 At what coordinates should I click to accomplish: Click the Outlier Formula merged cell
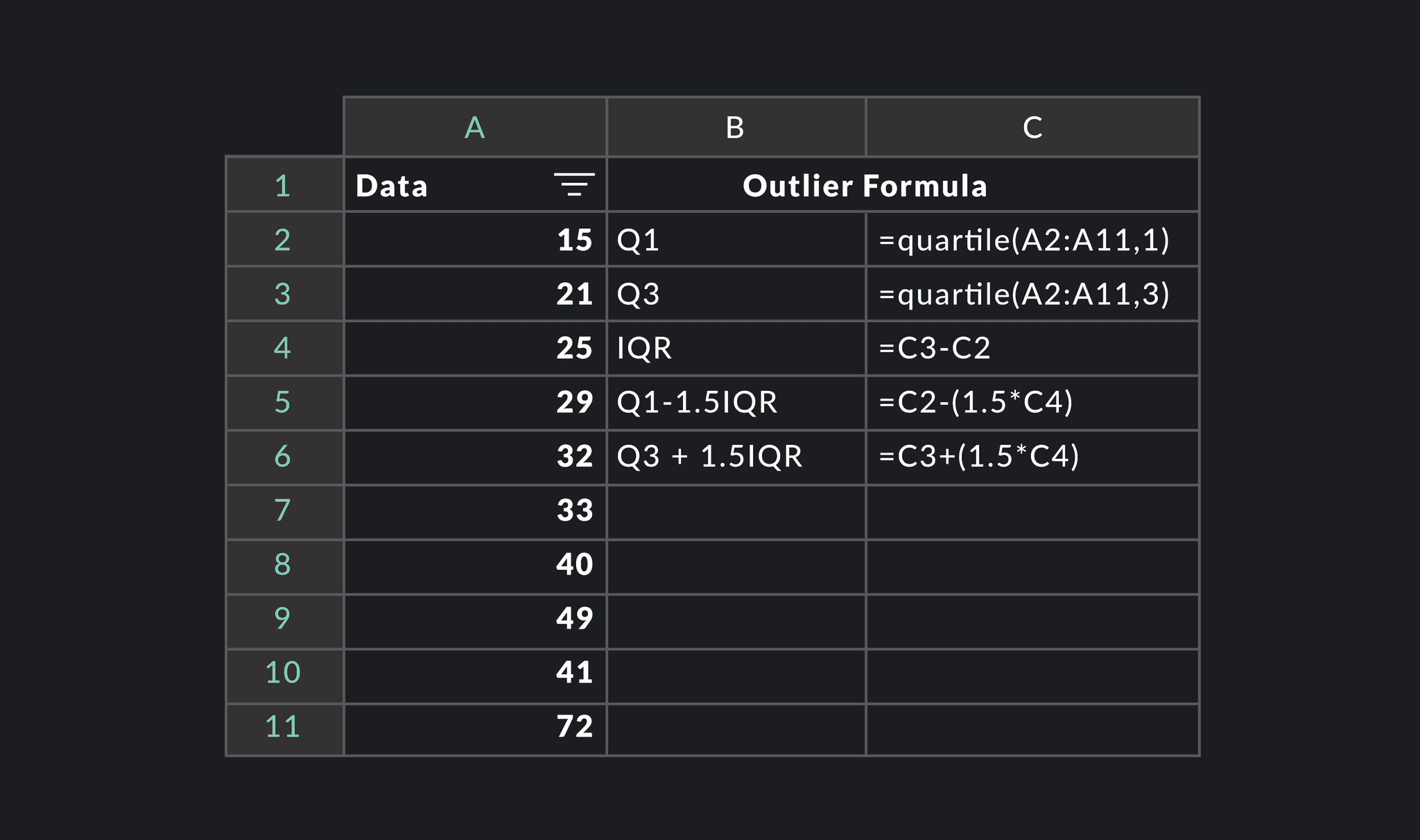[x=901, y=185]
